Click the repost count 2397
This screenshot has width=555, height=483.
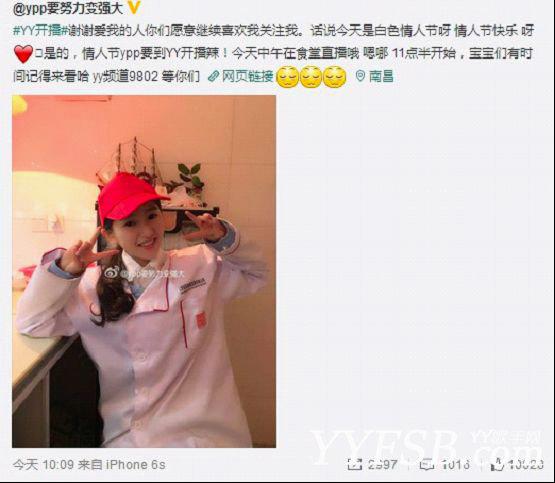(x=382, y=464)
